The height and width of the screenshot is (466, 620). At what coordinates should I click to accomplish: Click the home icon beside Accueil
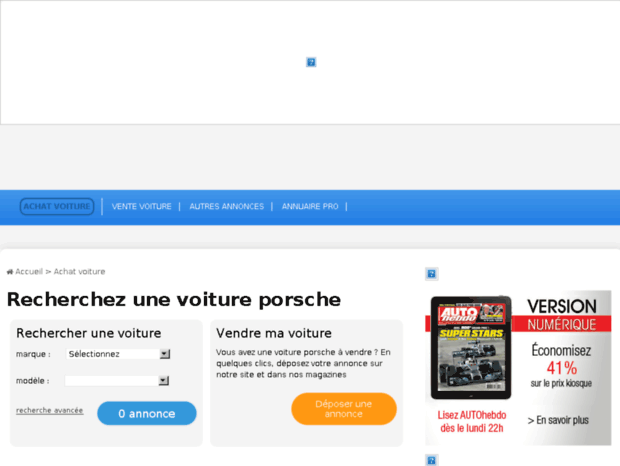pyautogui.click(x=10, y=272)
